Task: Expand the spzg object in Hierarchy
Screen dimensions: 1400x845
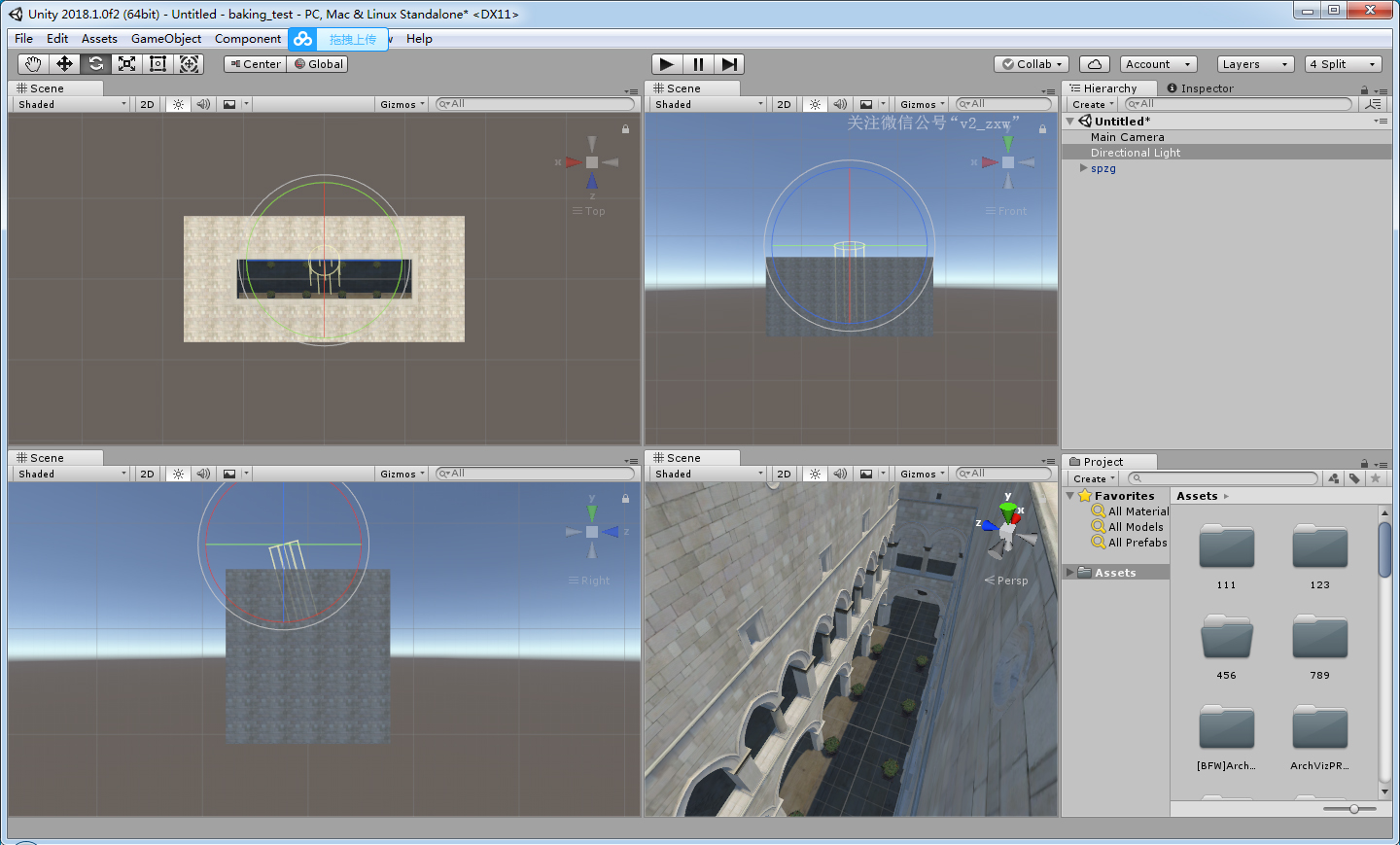Action: (1083, 168)
